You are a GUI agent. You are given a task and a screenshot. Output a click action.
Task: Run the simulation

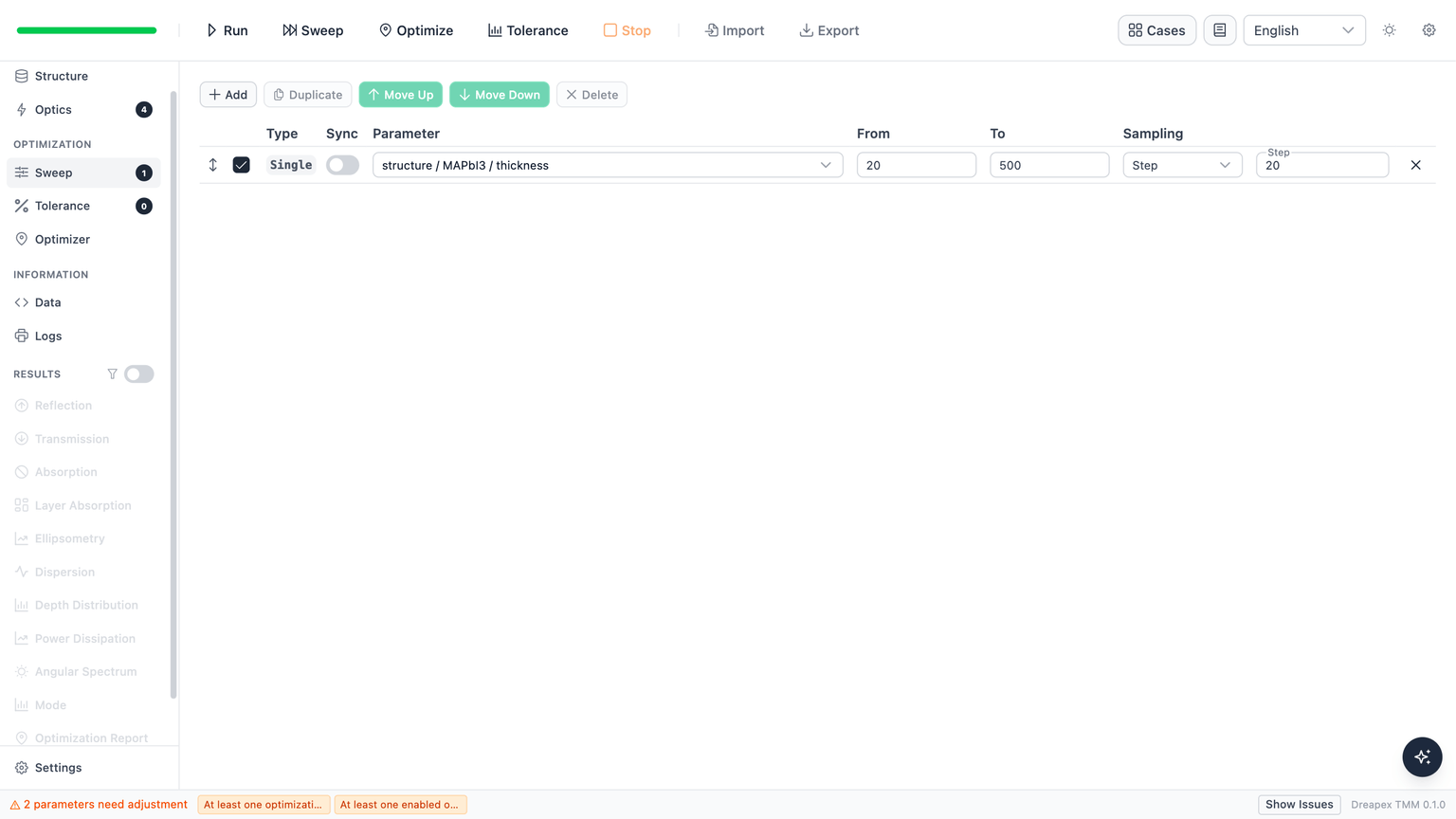227,30
